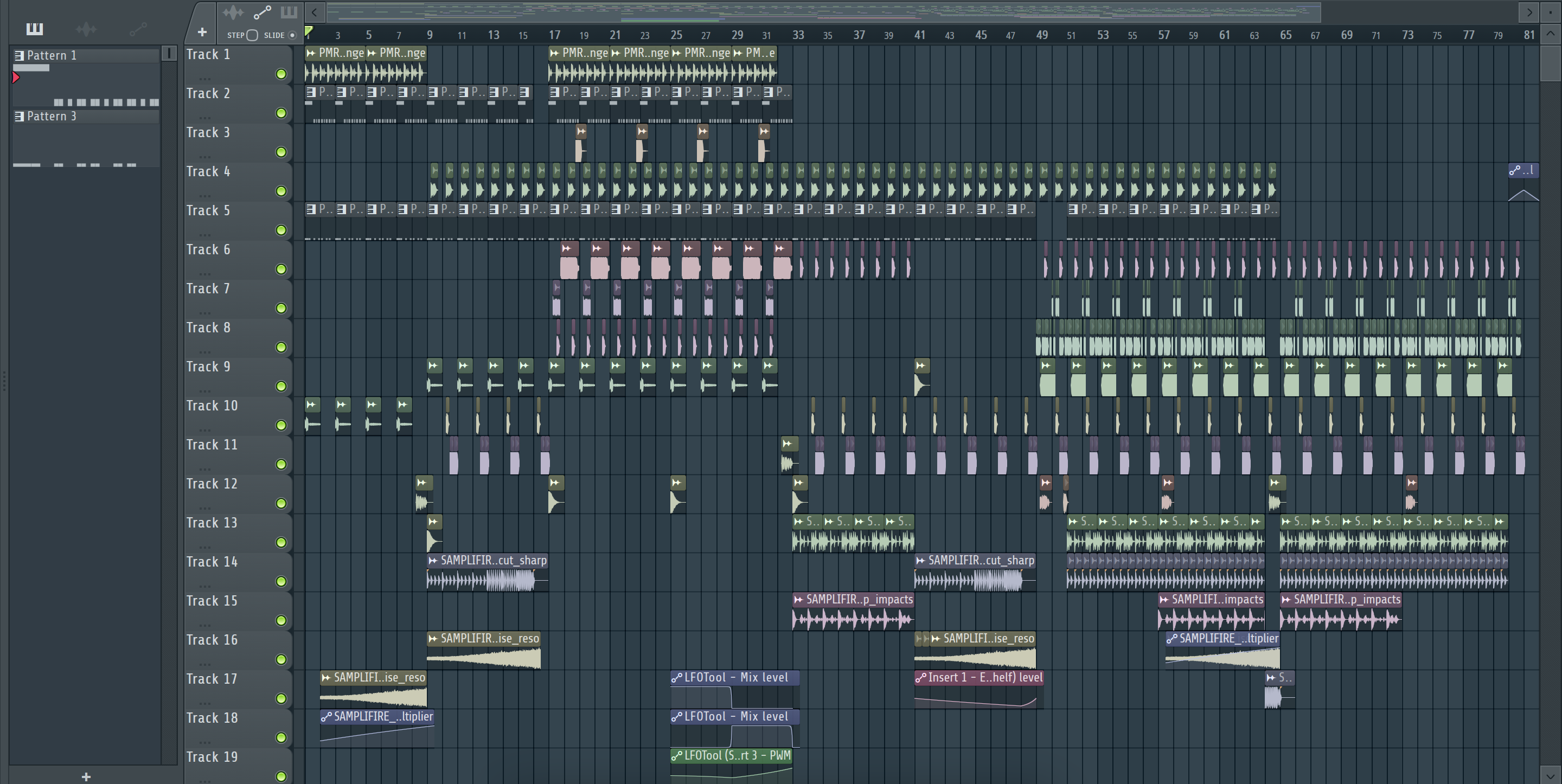Select the Track 8 header
This screenshot has height=784, width=1562.
[238, 338]
